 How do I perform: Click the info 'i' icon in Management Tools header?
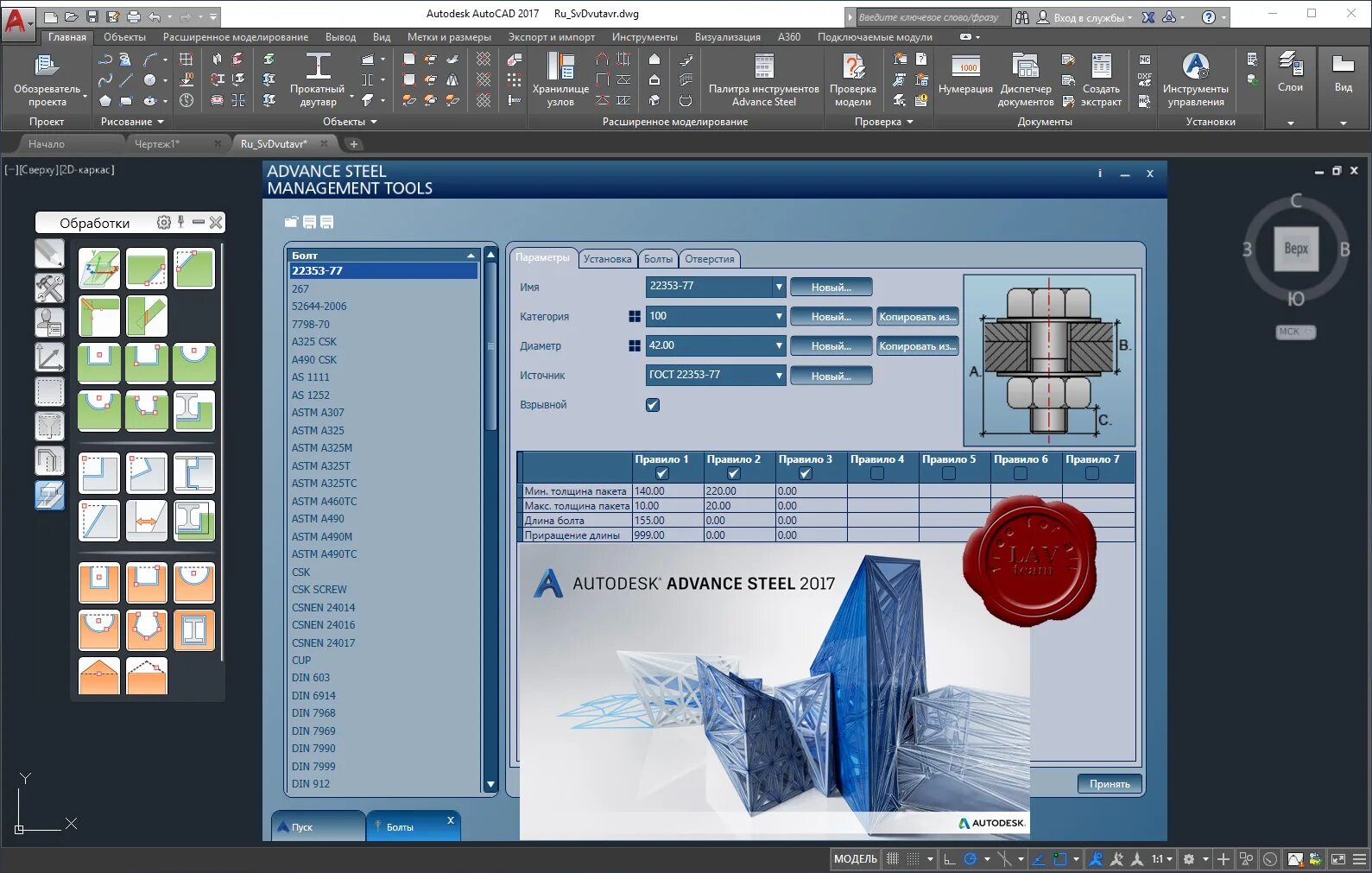1099,174
